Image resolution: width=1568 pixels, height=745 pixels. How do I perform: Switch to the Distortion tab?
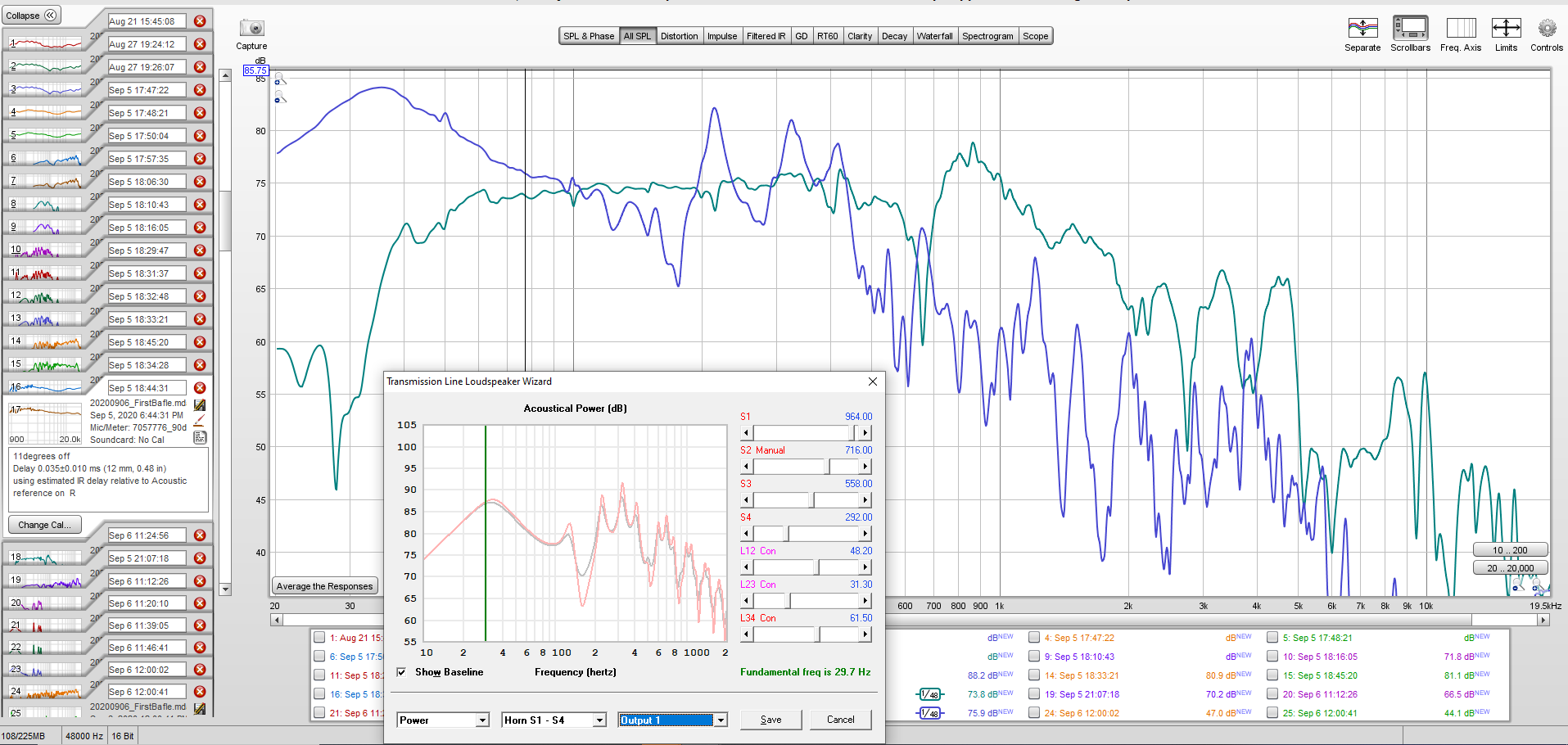coord(680,36)
